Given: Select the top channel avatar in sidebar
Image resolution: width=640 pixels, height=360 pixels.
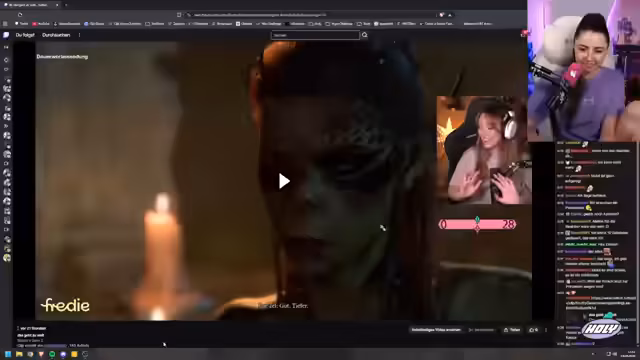Looking at the screenshot, I should pos(7,88).
